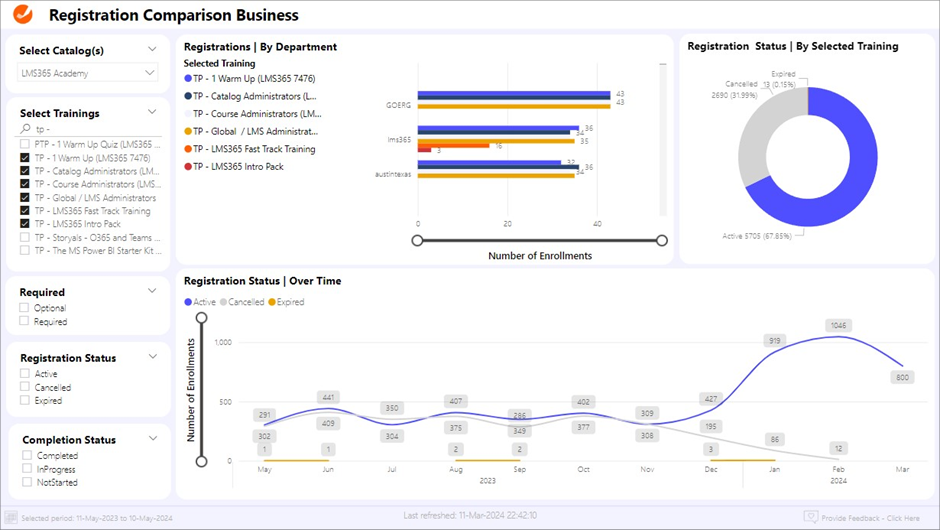Open the LMS365 Academy catalog dropdown
This screenshot has height=530, width=940.
tap(150, 73)
